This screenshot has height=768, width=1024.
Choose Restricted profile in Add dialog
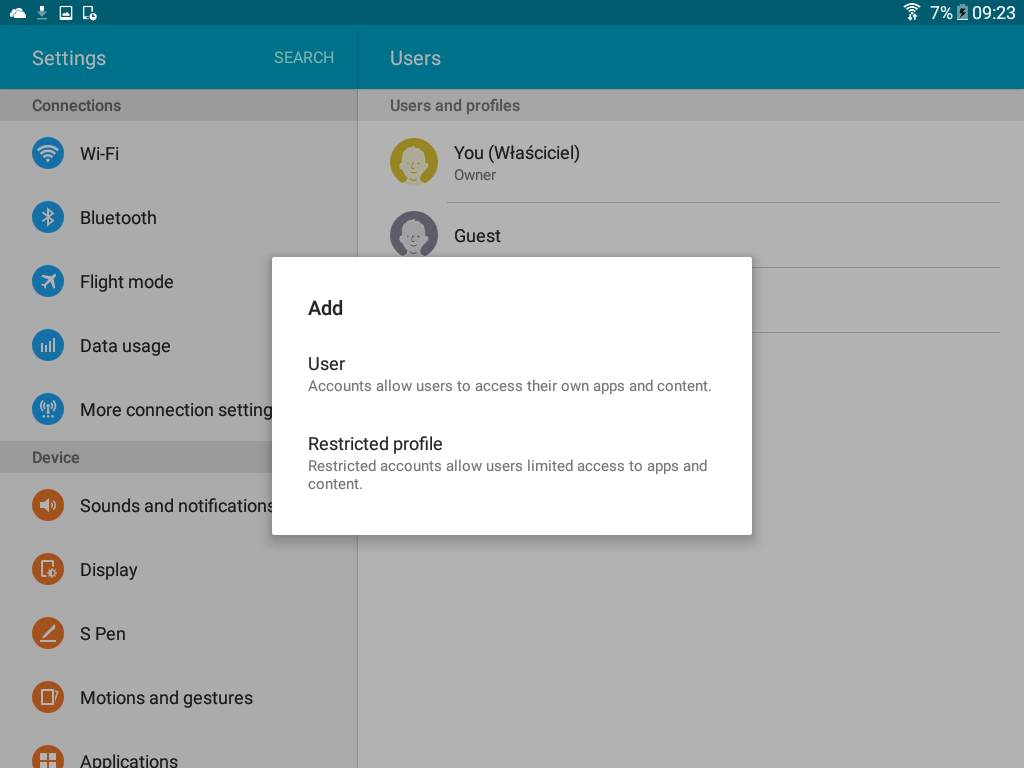(510, 462)
